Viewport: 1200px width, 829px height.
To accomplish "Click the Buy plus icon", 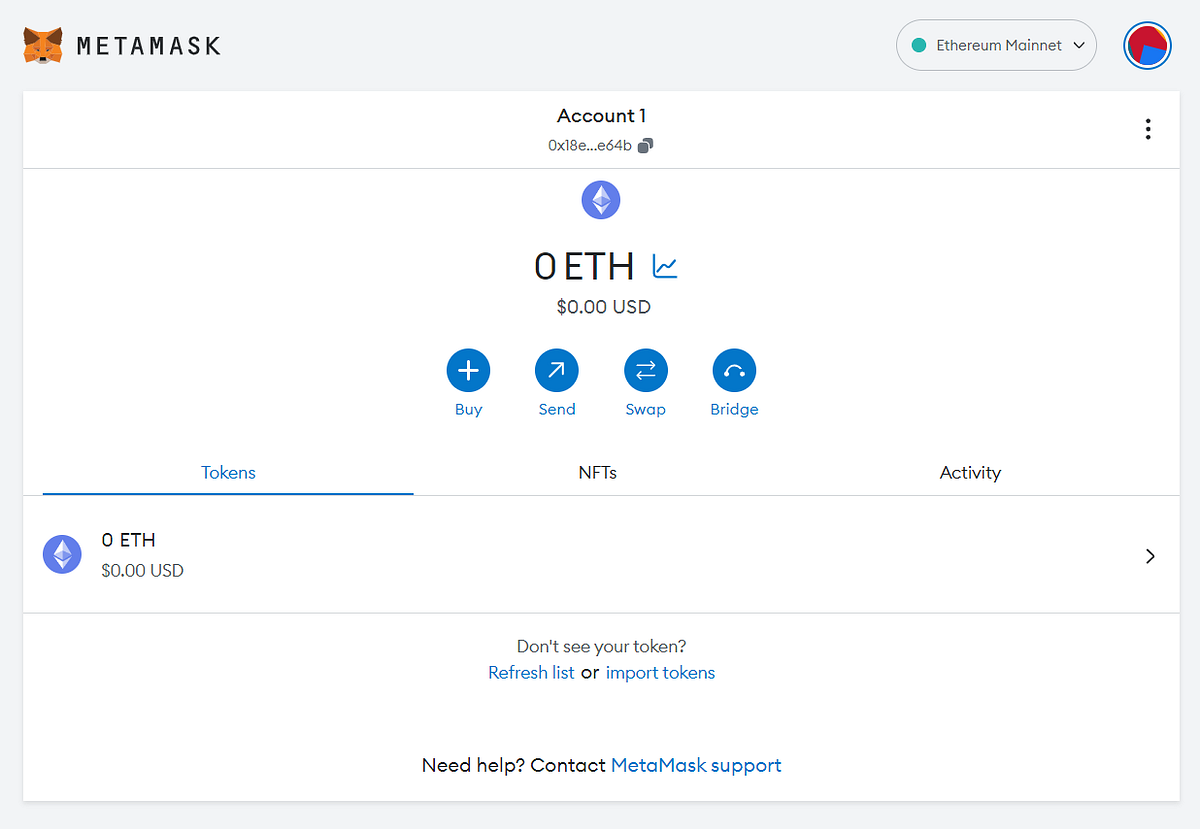I will (x=468, y=370).
